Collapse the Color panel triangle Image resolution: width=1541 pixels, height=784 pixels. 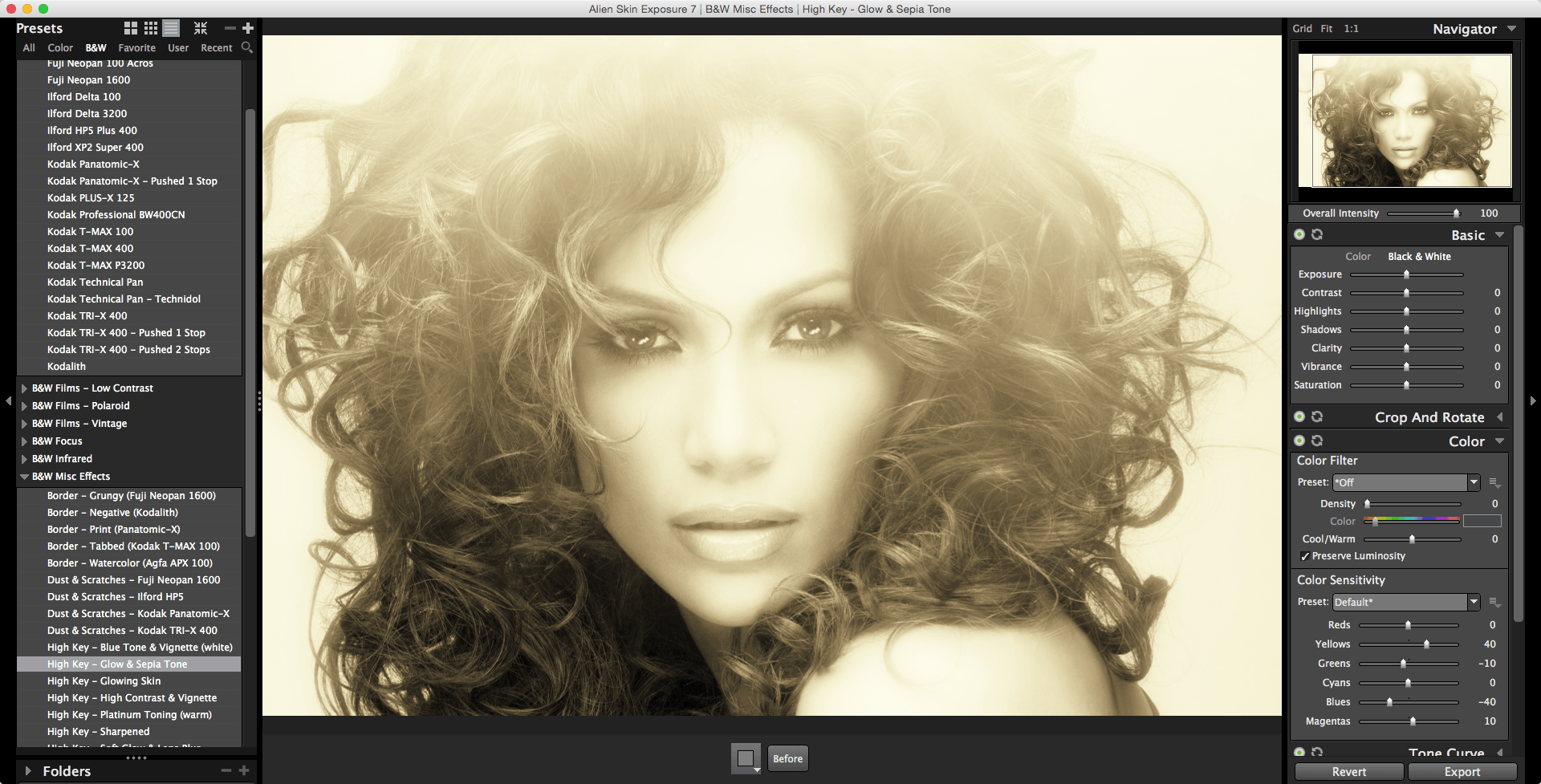point(1499,441)
